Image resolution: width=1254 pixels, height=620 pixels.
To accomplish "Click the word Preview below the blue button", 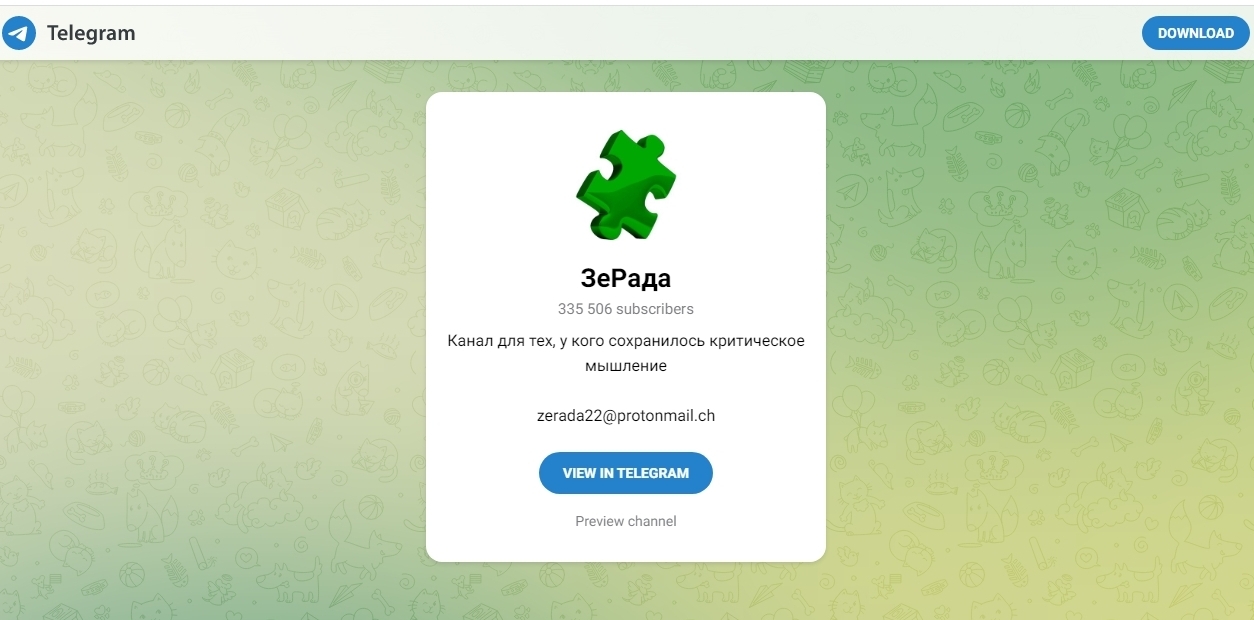I will point(600,521).
